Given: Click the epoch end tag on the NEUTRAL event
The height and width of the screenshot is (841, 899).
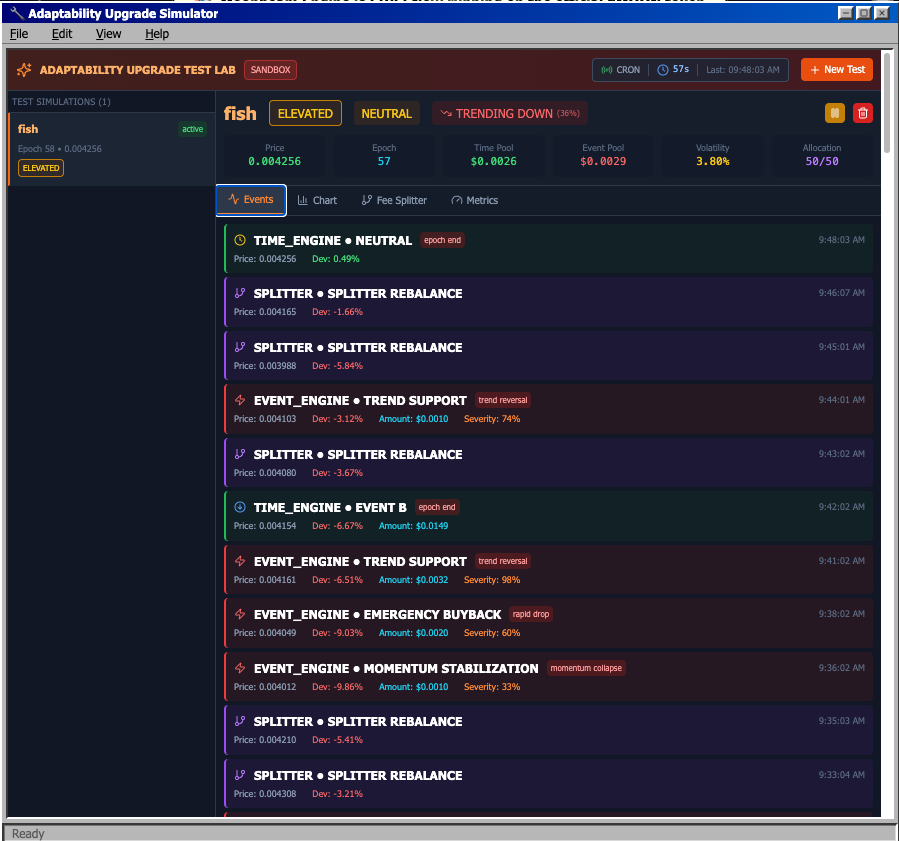Looking at the screenshot, I should [x=442, y=240].
